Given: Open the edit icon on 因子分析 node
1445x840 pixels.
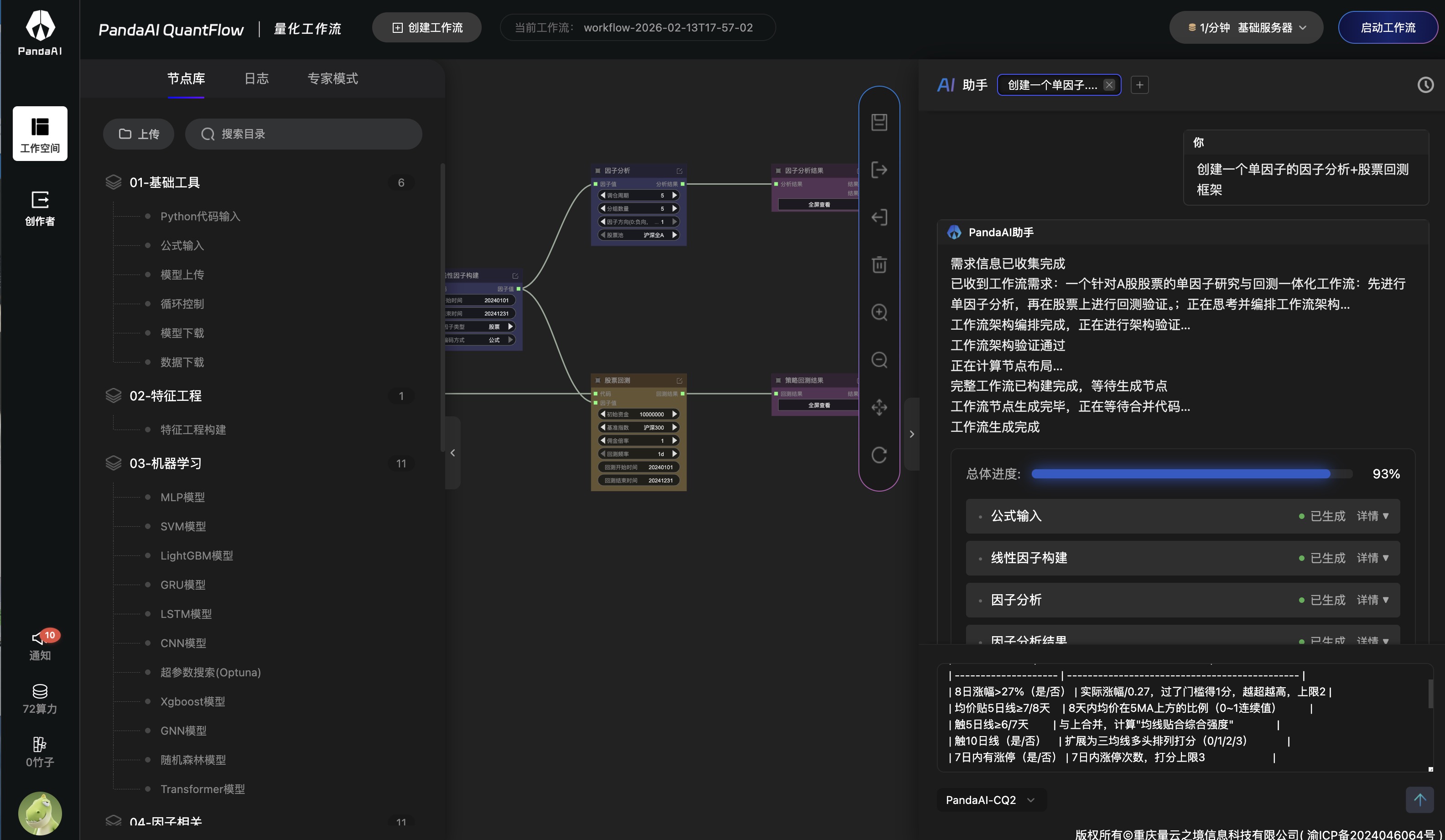Looking at the screenshot, I should [679, 171].
